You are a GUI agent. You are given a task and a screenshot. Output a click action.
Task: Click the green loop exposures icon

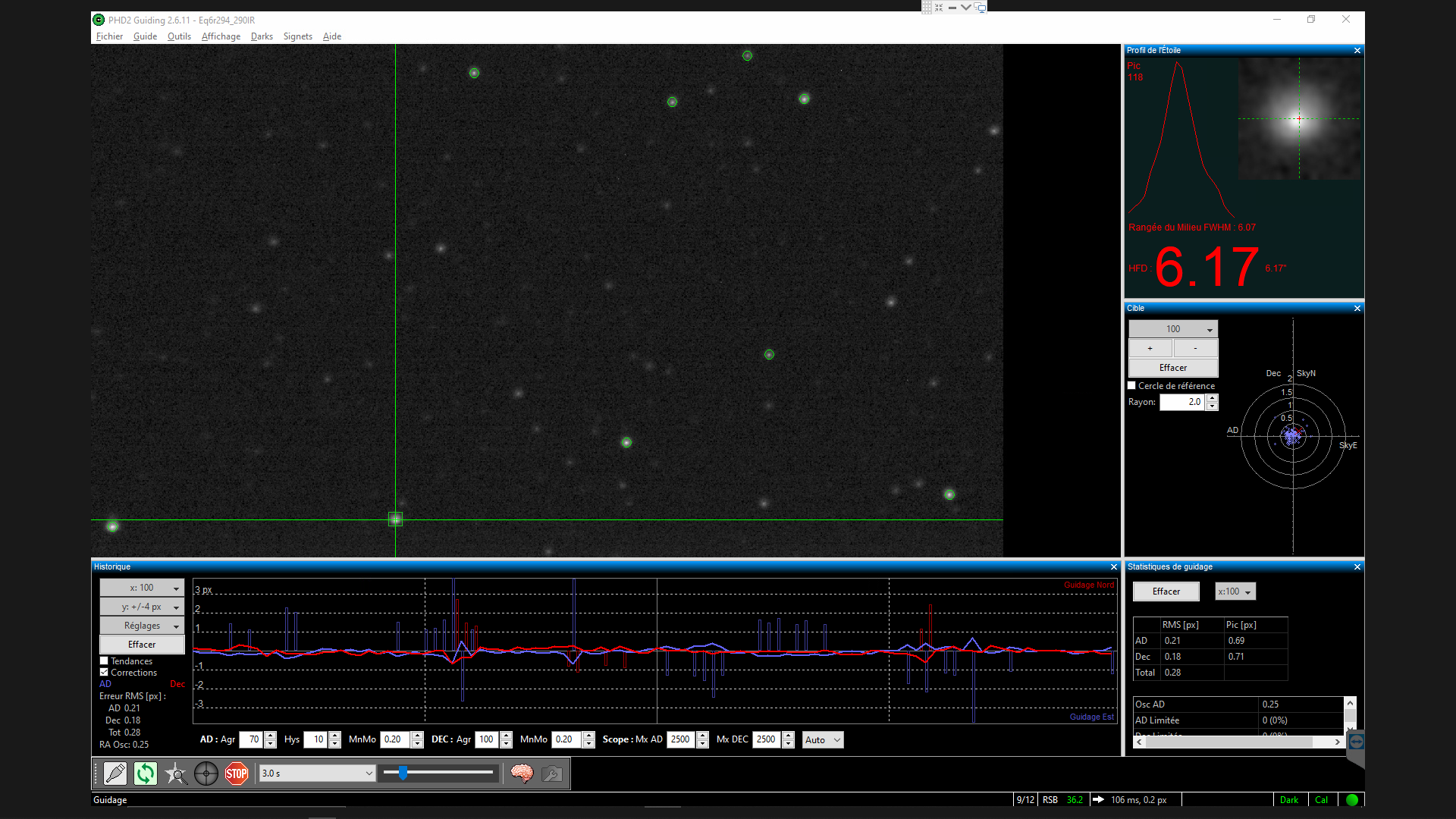[146, 773]
